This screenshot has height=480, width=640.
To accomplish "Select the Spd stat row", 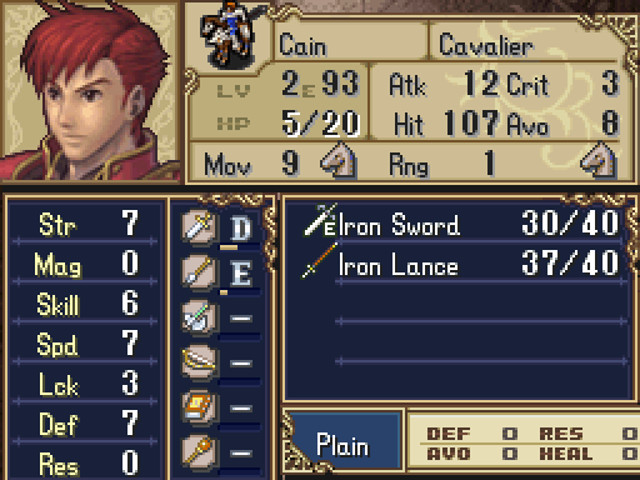I will pyautogui.click(x=85, y=344).
